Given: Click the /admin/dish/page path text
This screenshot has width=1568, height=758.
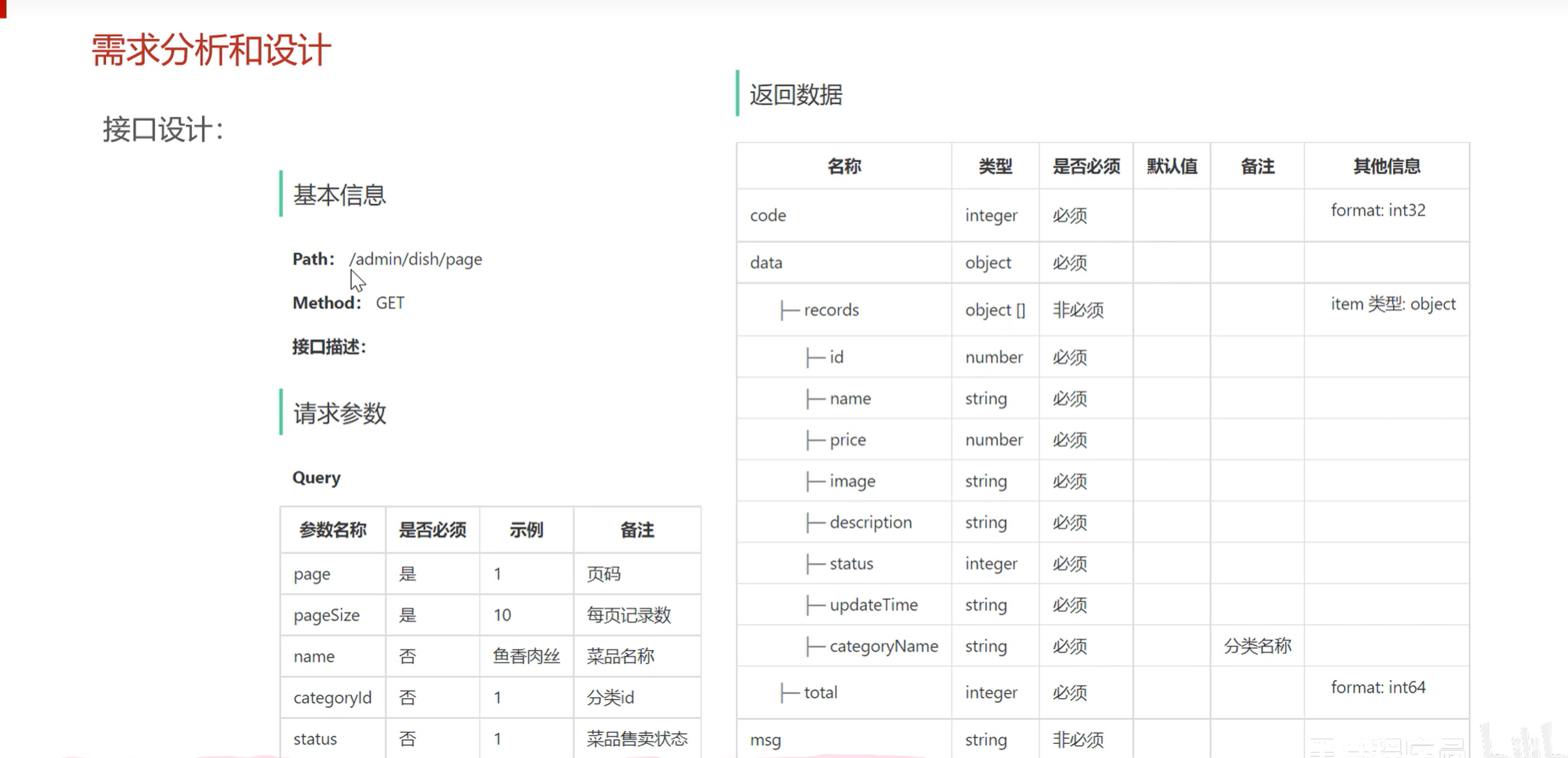Looking at the screenshot, I should click(x=416, y=259).
